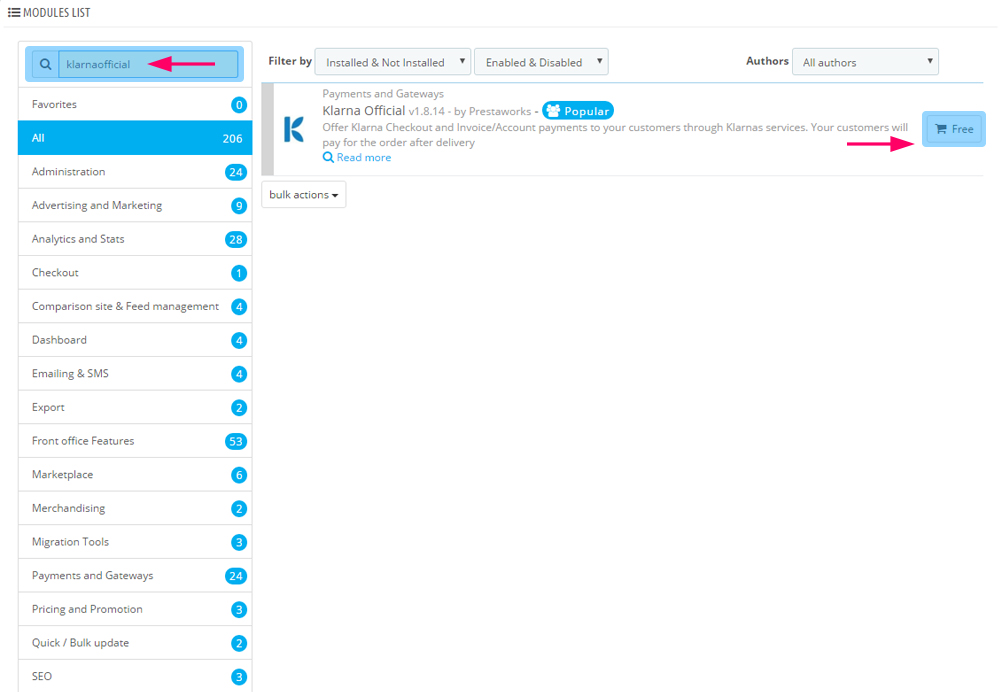Image resolution: width=1000 pixels, height=692 pixels.
Task: Click the Modules List header icon
Action: (x=14, y=12)
